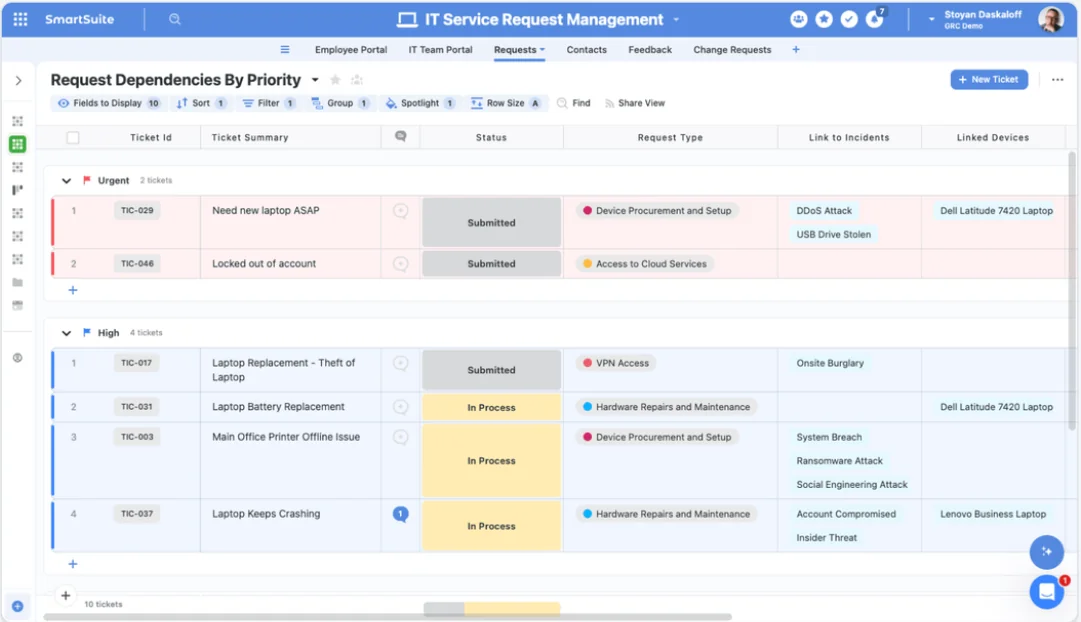Open the Sort settings

(x=201, y=103)
